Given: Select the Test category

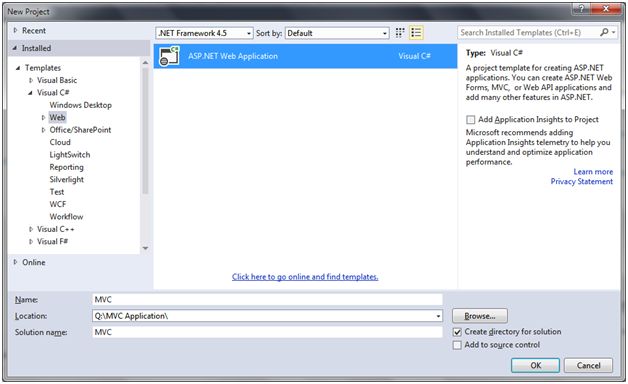Looking at the screenshot, I should pyautogui.click(x=57, y=192).
